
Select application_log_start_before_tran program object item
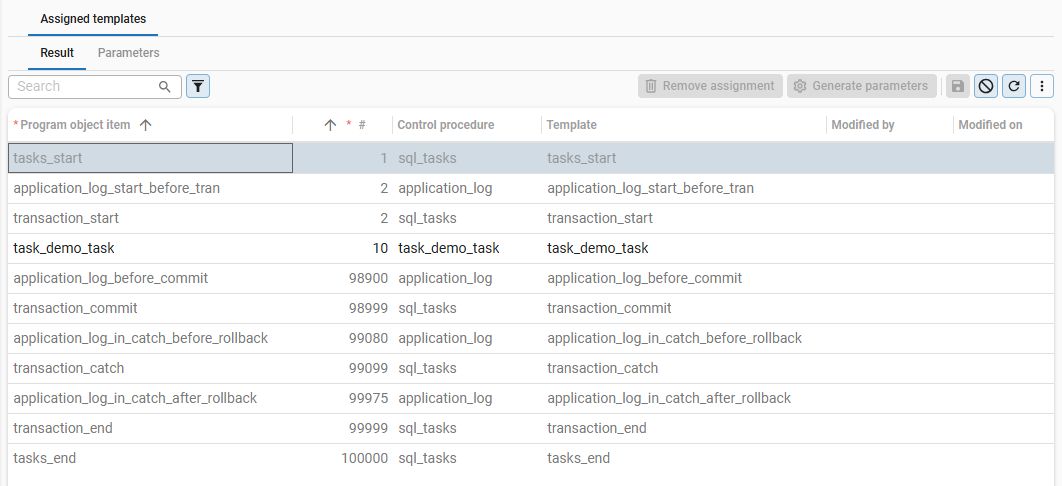(x=150, y=188)
